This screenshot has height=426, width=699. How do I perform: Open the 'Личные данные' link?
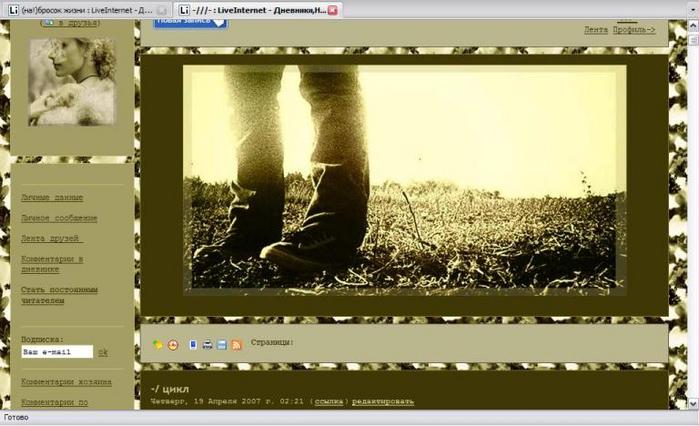click(x=52, y=197)
